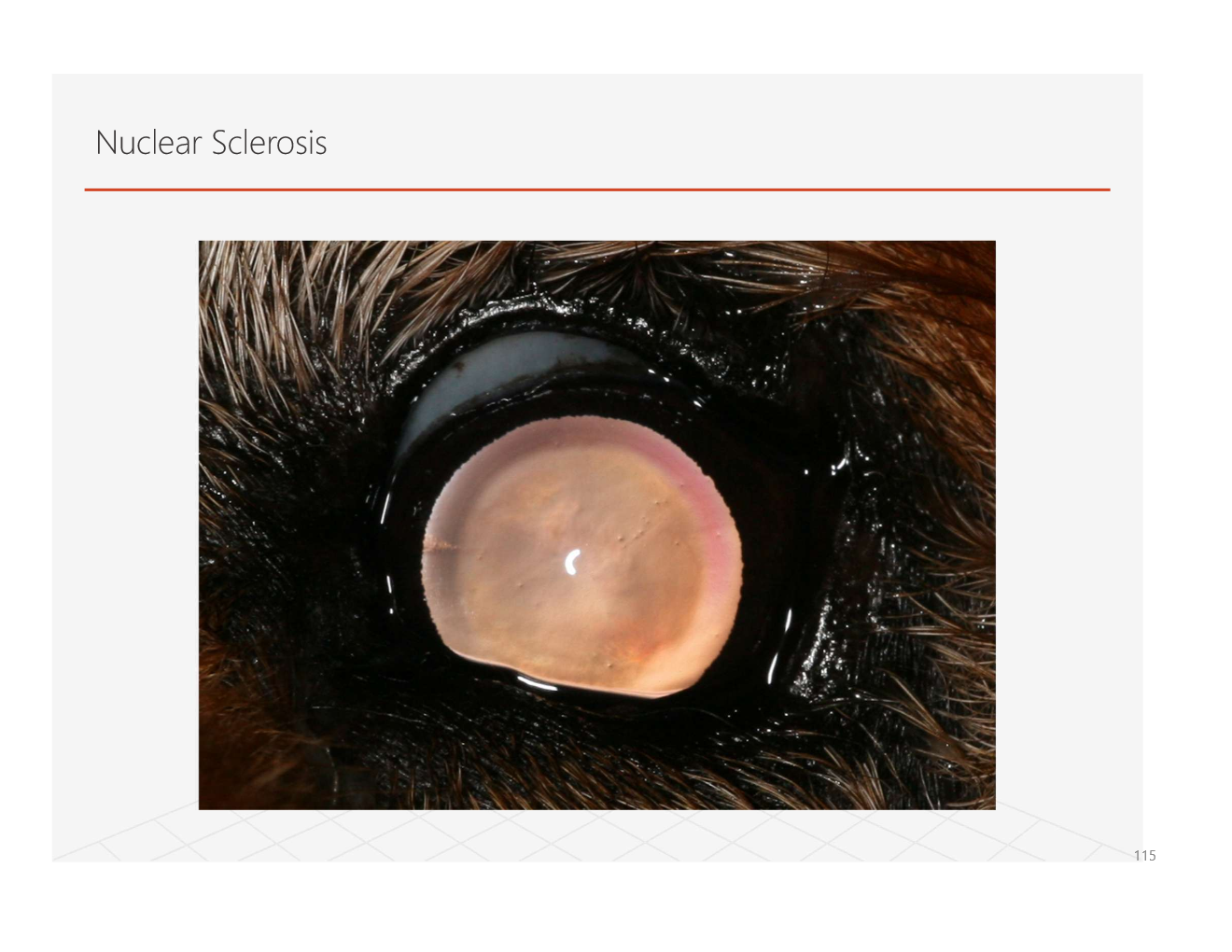This screenshot has width=1232, height=952.
Task: Click slide number 115
Action: pos(1144,855)
